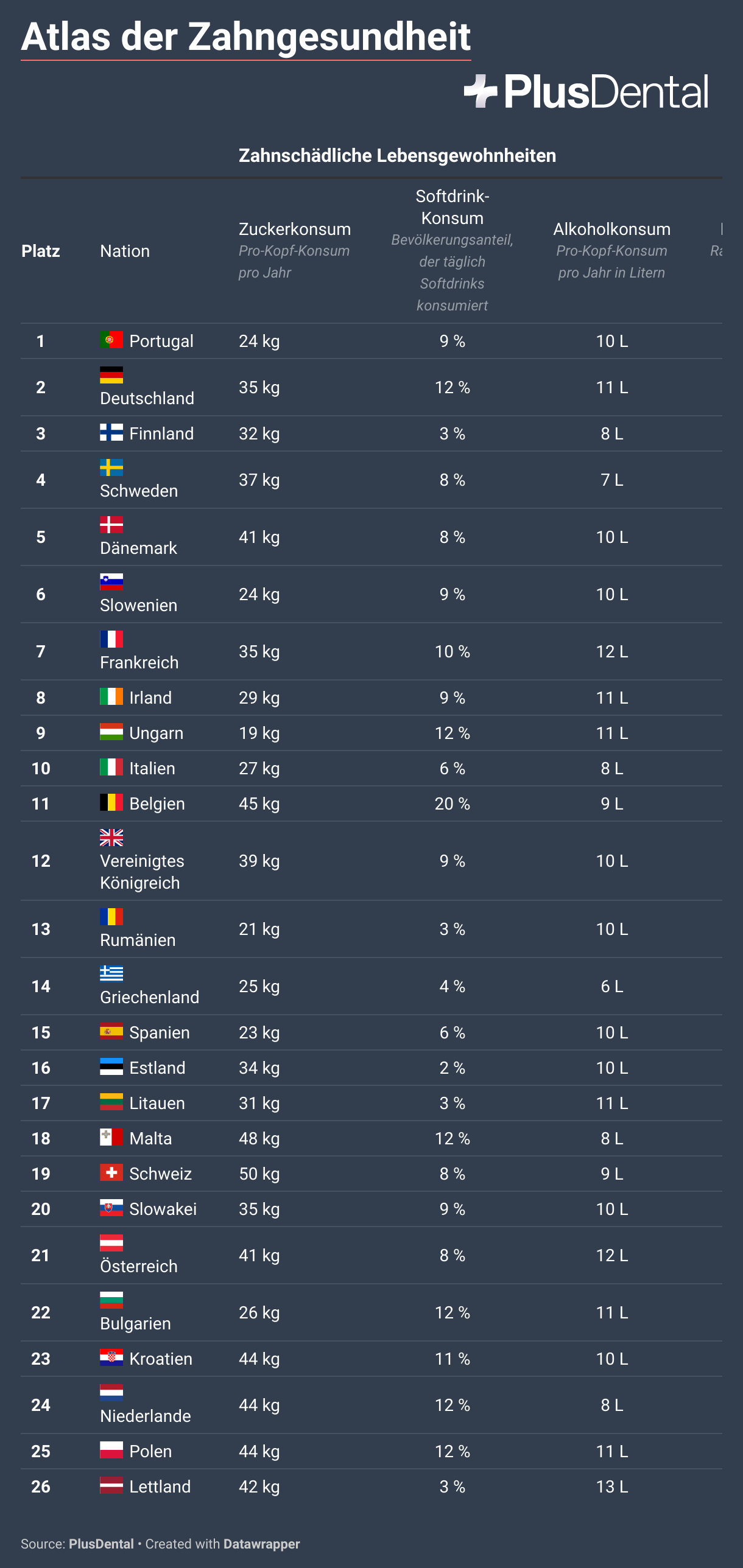Click the Deutschland flag icon
Screen dimensions: 743x1568
point(111,375)
